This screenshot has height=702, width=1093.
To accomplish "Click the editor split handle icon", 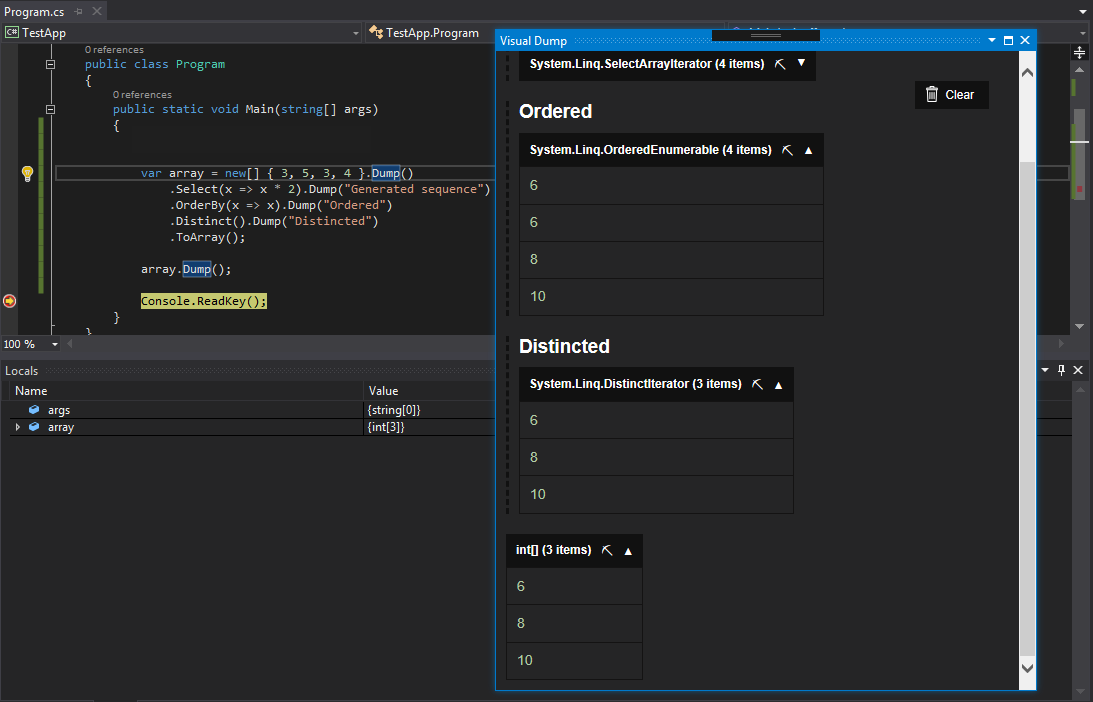I will click(1079, 53).
